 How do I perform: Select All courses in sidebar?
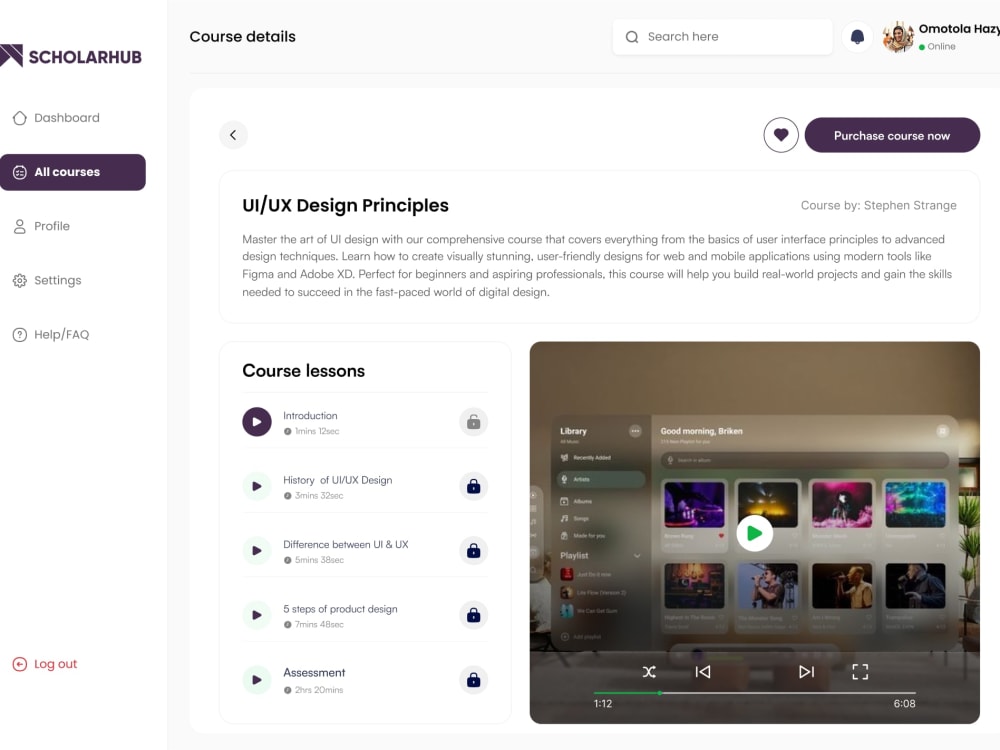pos(73,172)
